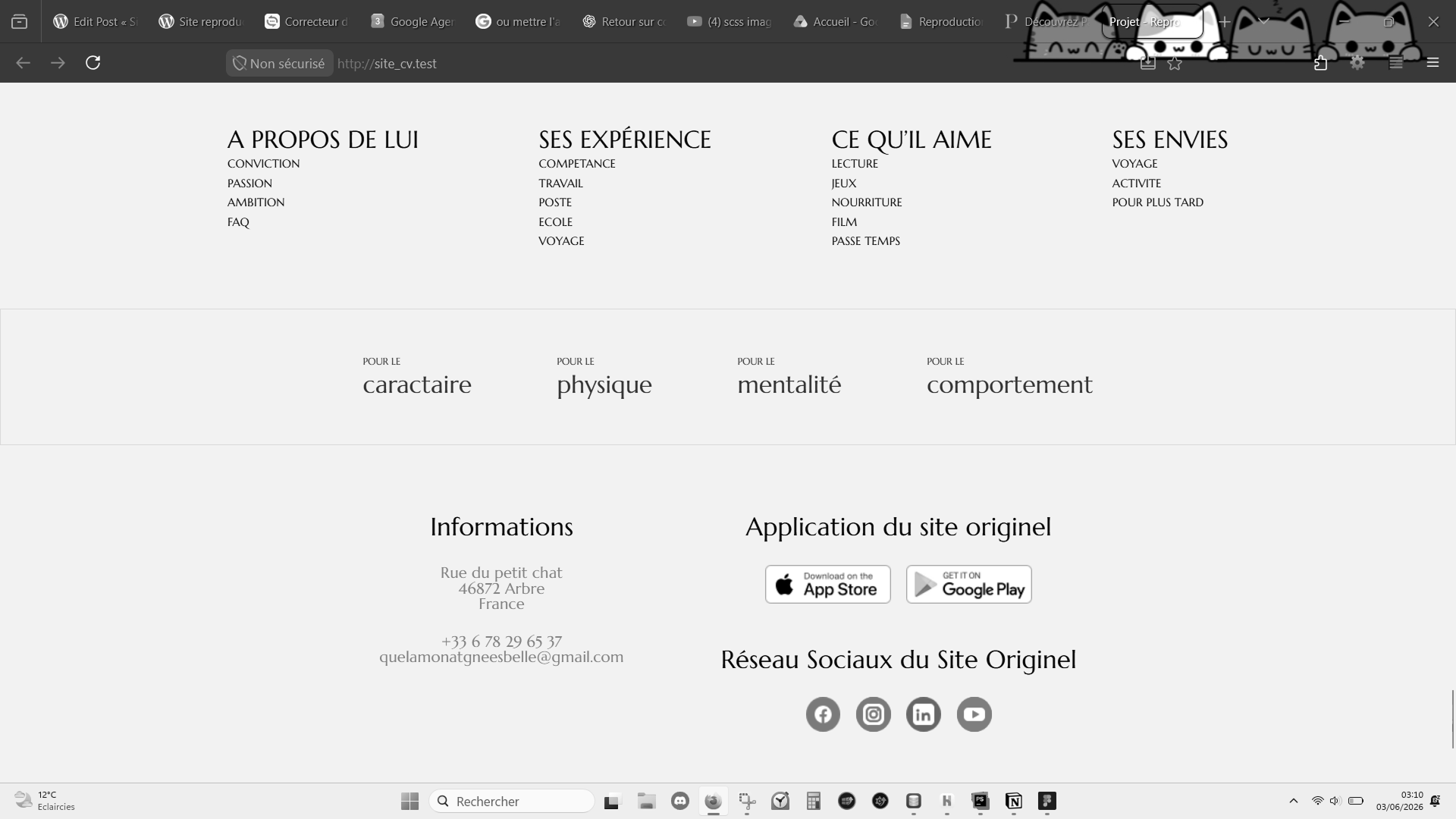Open the ECOLE link
The height and width of the screenshot is (819, 1456).
point(555,222)
